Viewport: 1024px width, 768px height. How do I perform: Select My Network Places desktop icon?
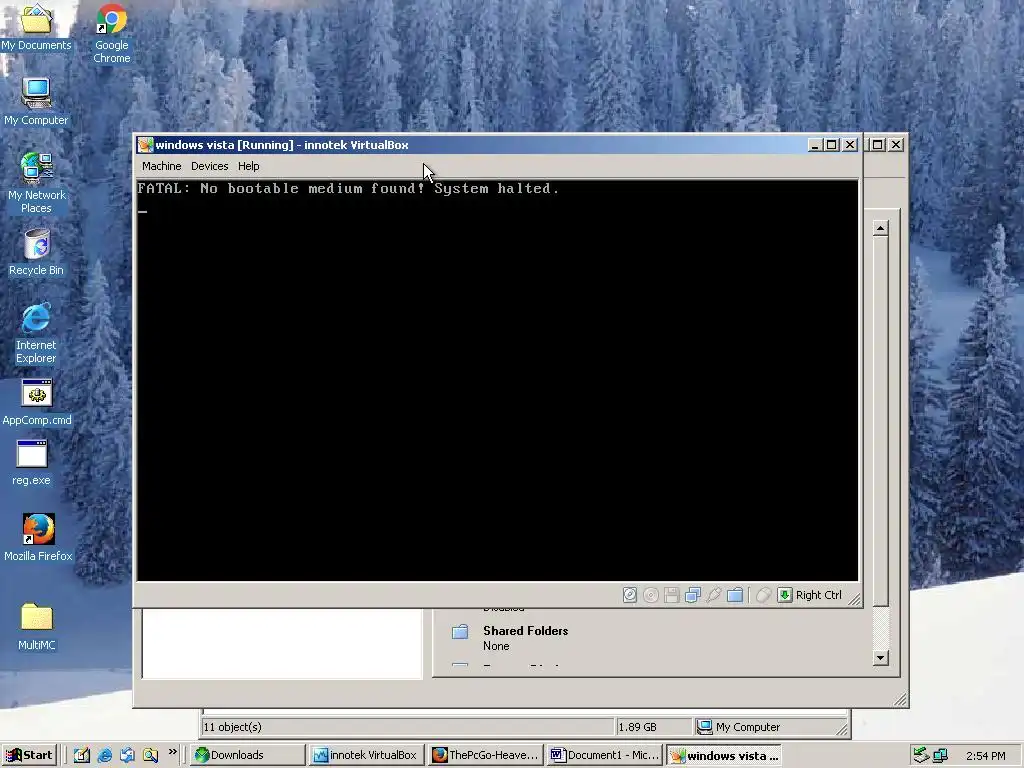36,183
